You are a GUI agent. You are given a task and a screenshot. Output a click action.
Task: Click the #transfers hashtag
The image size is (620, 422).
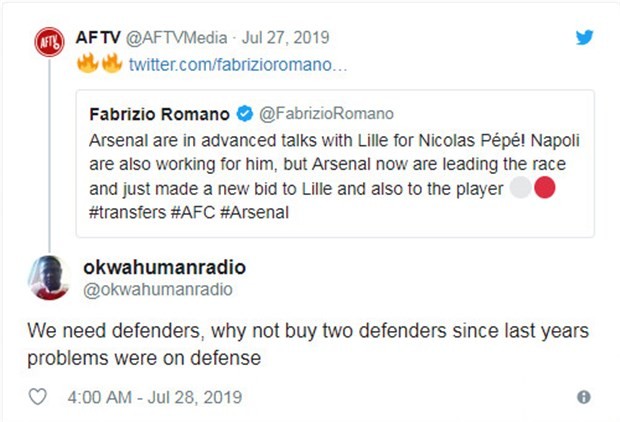124,212
